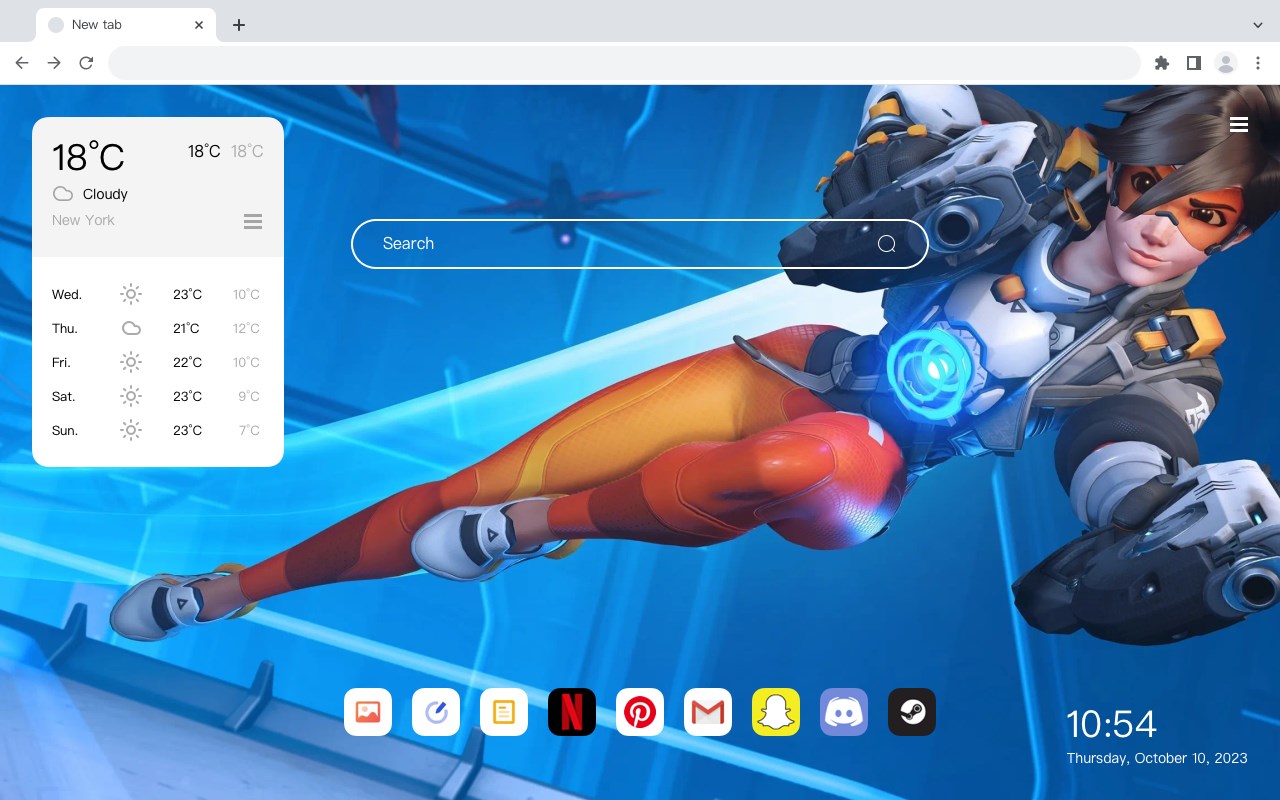Open the Discord shortcut
Screen dimensions: 1280x800
point(844,712)
